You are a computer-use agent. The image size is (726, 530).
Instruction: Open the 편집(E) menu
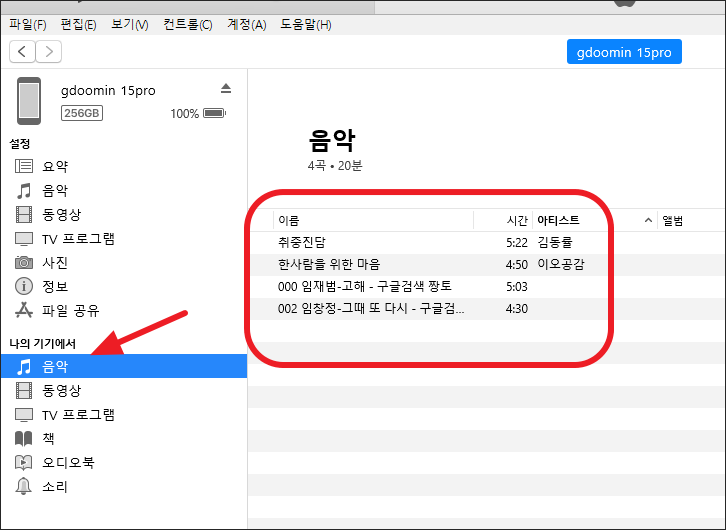click(78, 25)
